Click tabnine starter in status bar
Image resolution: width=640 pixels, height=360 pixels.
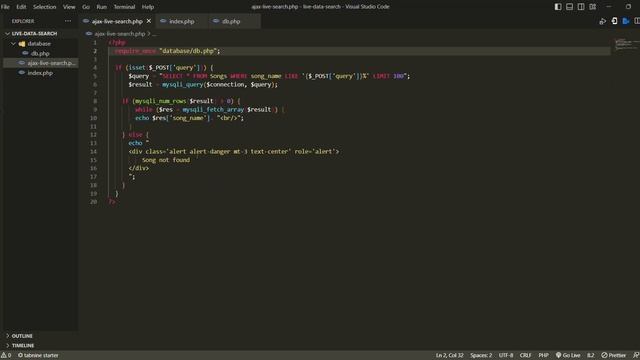(38, 356)
